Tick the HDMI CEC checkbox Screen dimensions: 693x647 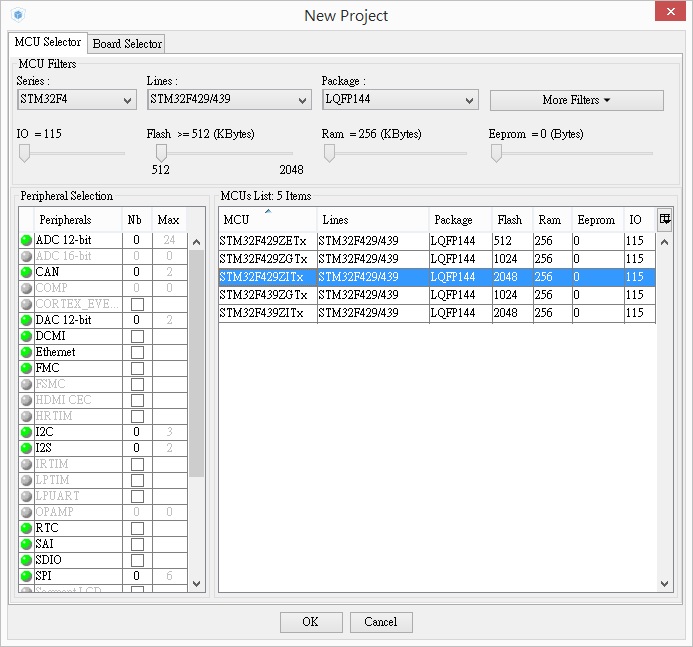point(137,400)
